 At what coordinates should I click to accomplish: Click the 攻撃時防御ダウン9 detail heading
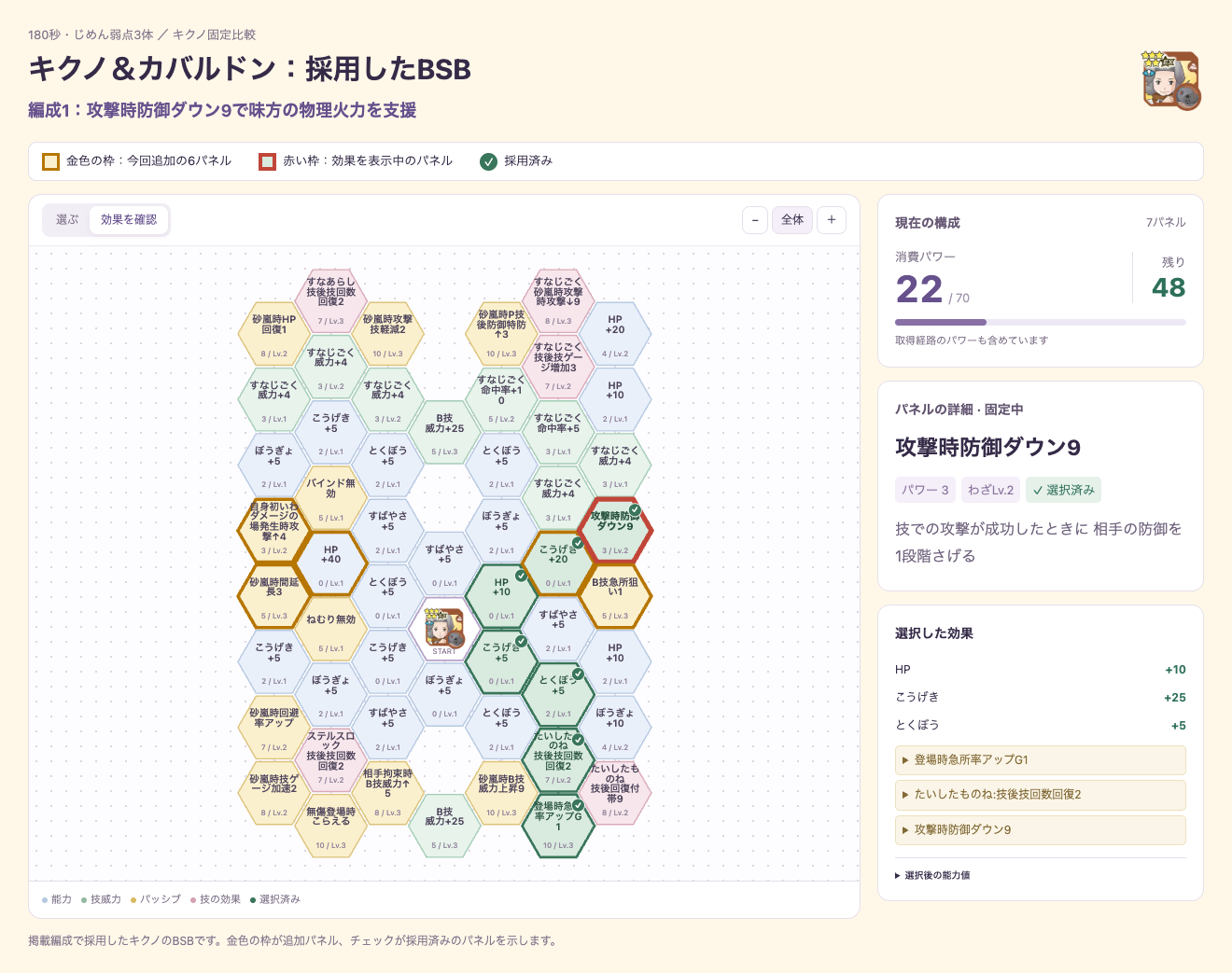coord(988,448)
